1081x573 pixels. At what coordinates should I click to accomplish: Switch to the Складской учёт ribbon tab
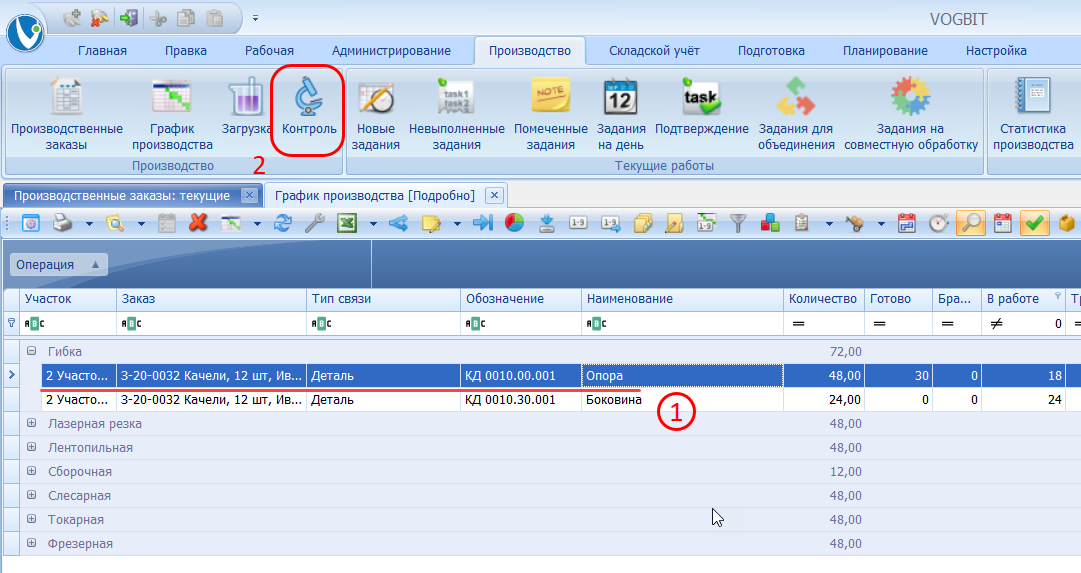click(x=655, y=51)
